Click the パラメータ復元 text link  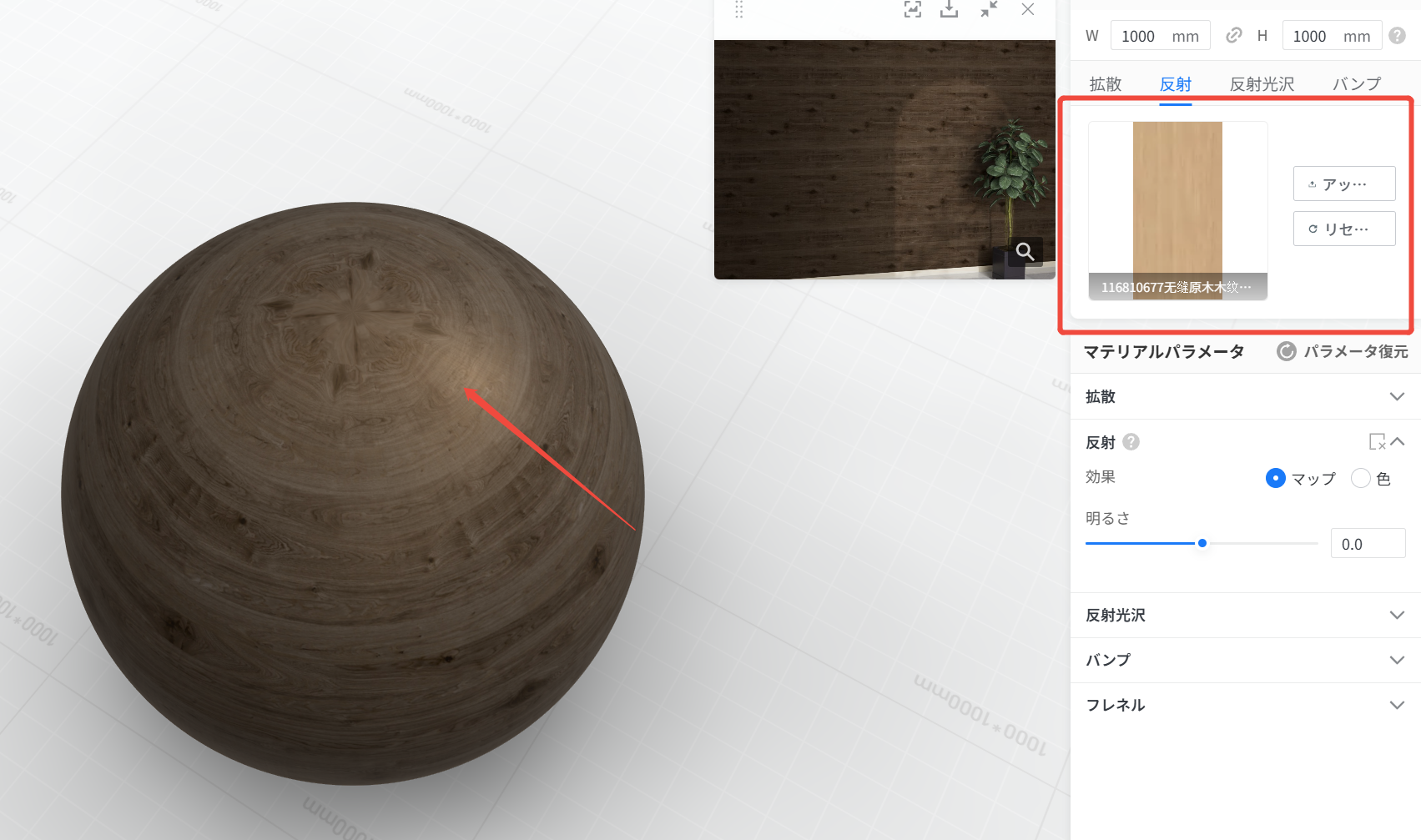1356,351
